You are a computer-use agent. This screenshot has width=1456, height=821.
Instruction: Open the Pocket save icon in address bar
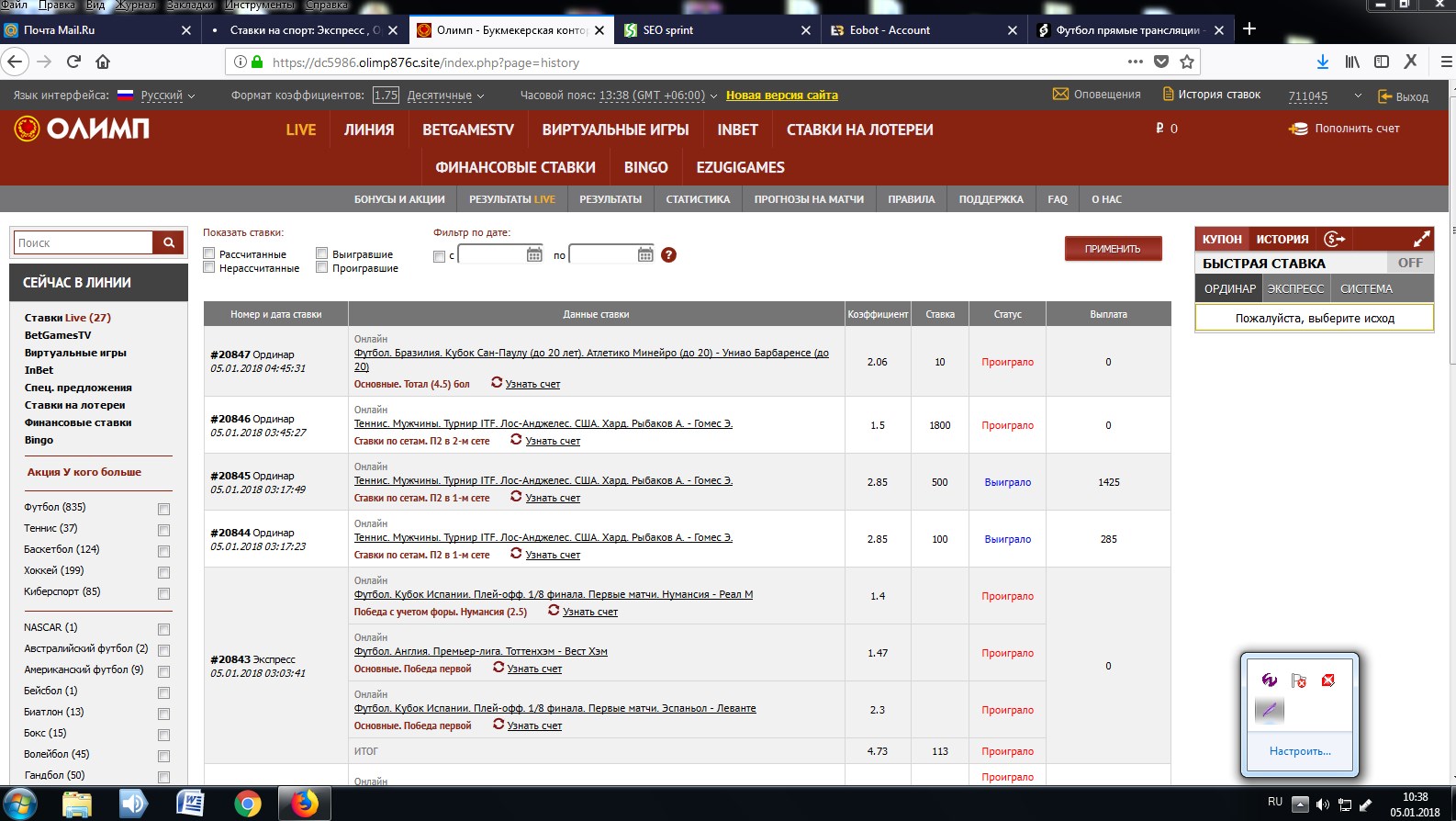pos(1161,62)
